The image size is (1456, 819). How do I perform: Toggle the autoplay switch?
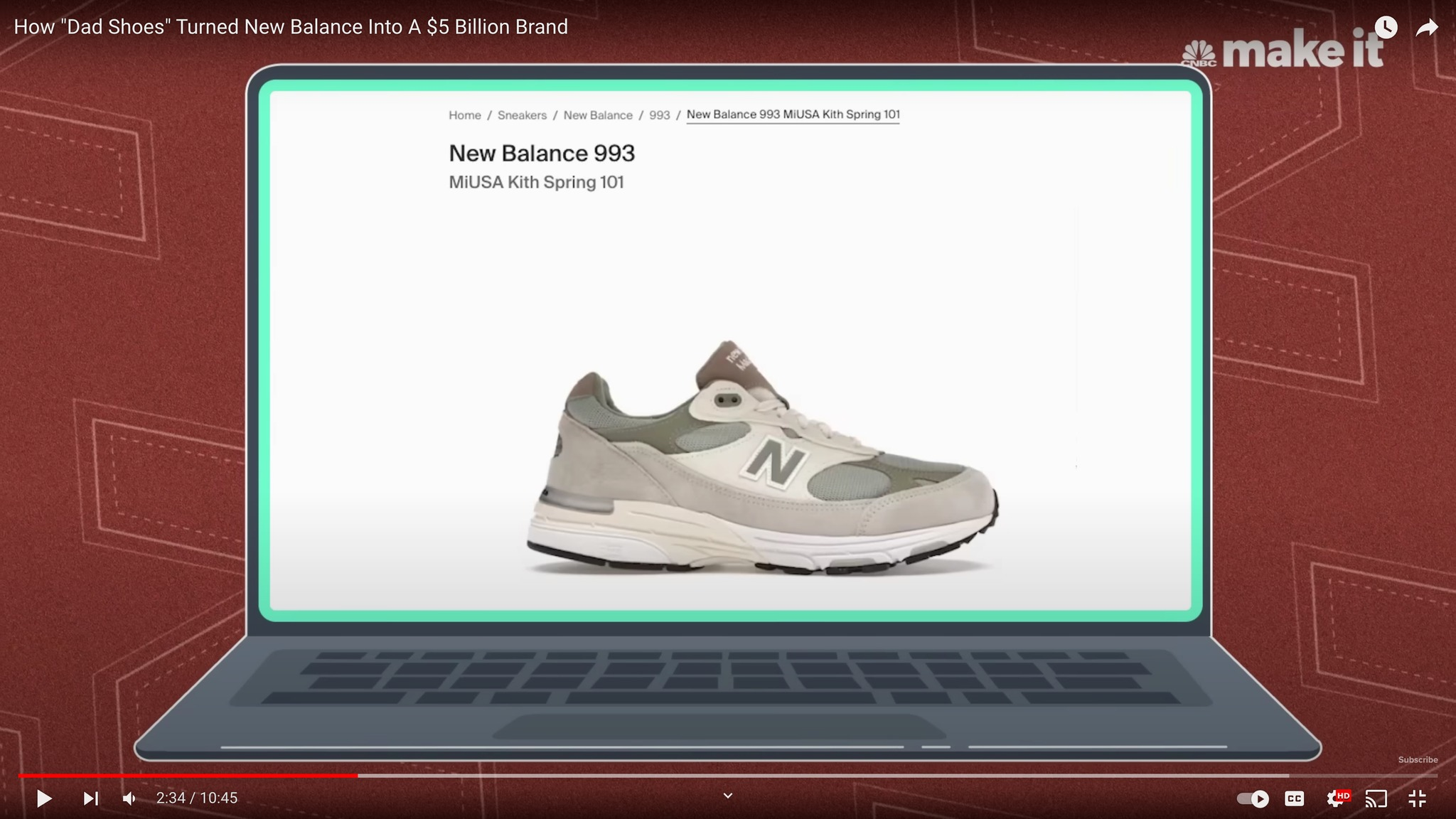1253,798
